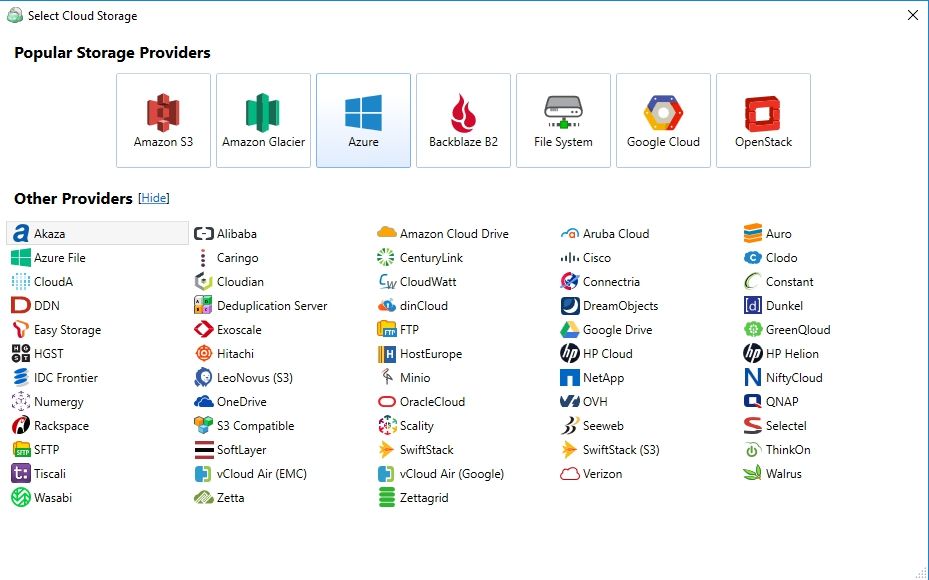
Task: Select the Rackspace provider
Action: coord(50,425)
